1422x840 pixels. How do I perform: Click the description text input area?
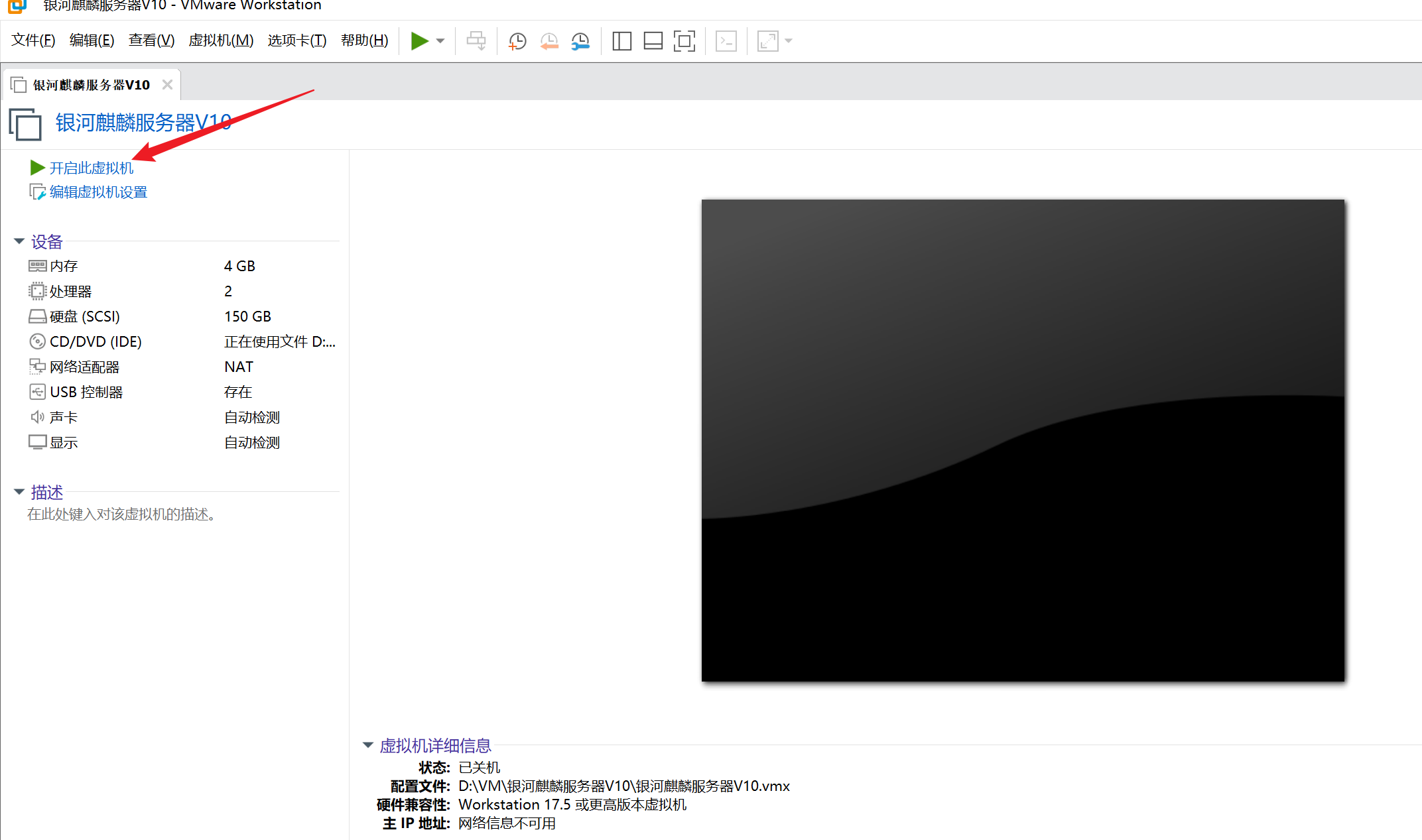click(x=121, y=514)
